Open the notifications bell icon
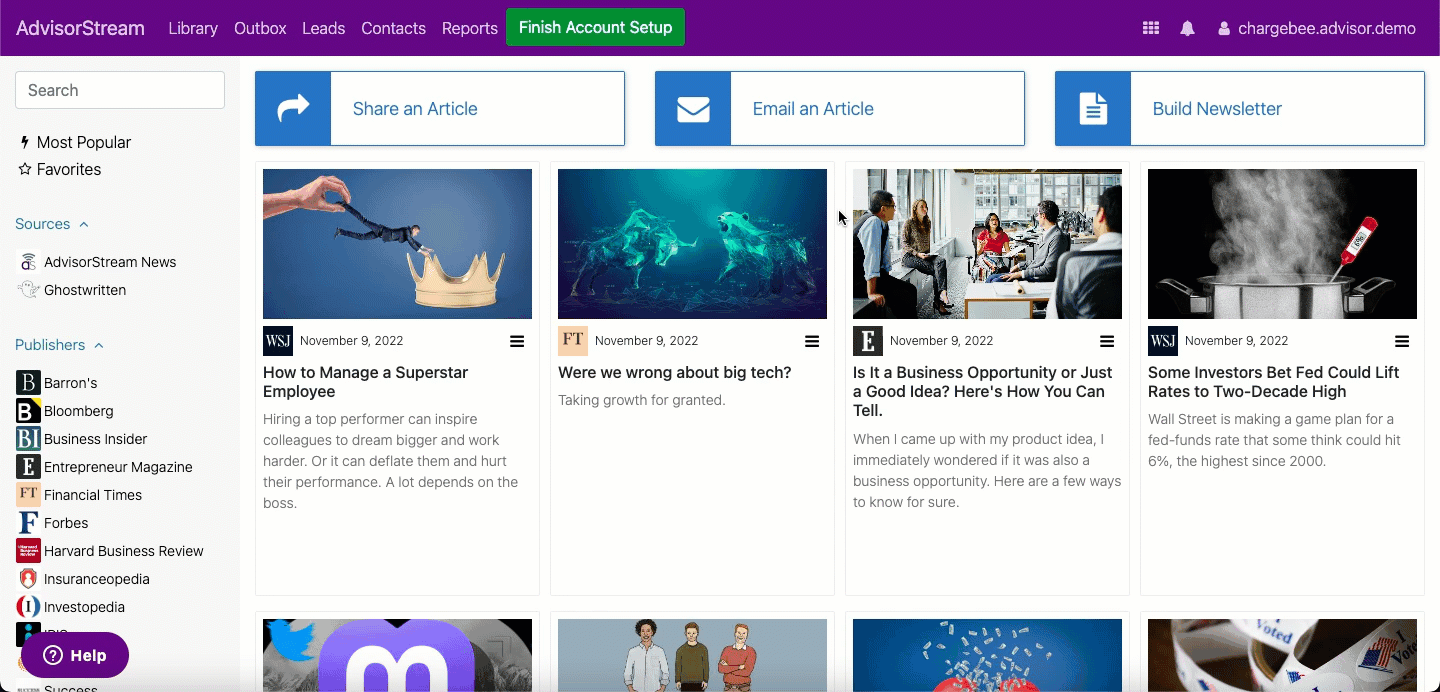Screen dimensions: 1440x692 point(1187,29)
